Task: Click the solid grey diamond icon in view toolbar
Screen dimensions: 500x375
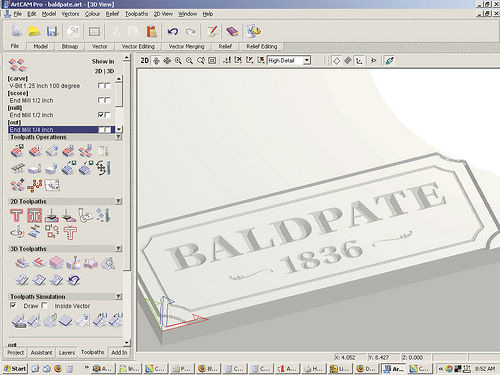Action: [348, 60]
